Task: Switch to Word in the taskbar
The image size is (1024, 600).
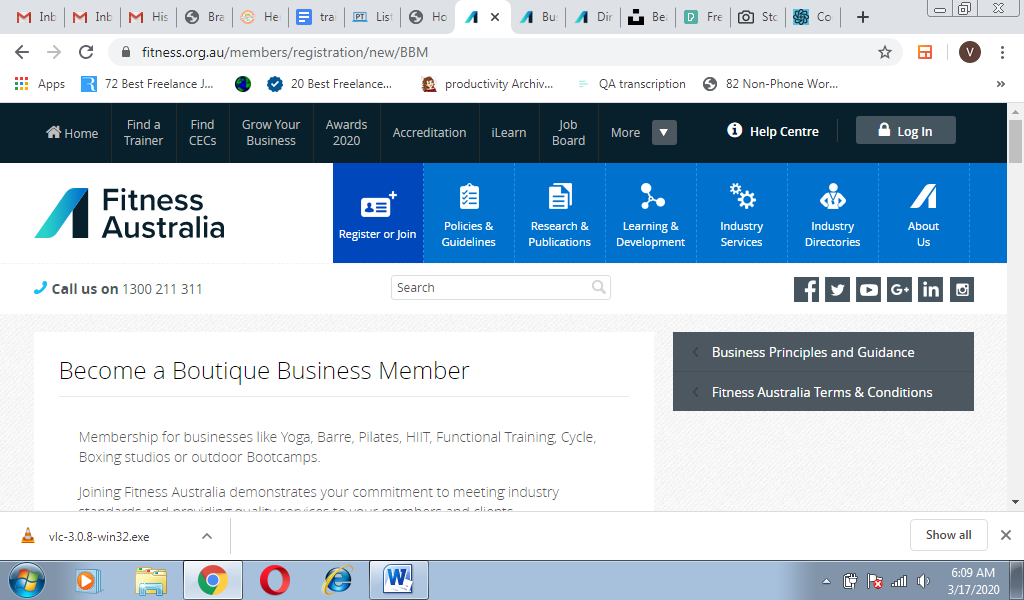Action: [399, 580]
